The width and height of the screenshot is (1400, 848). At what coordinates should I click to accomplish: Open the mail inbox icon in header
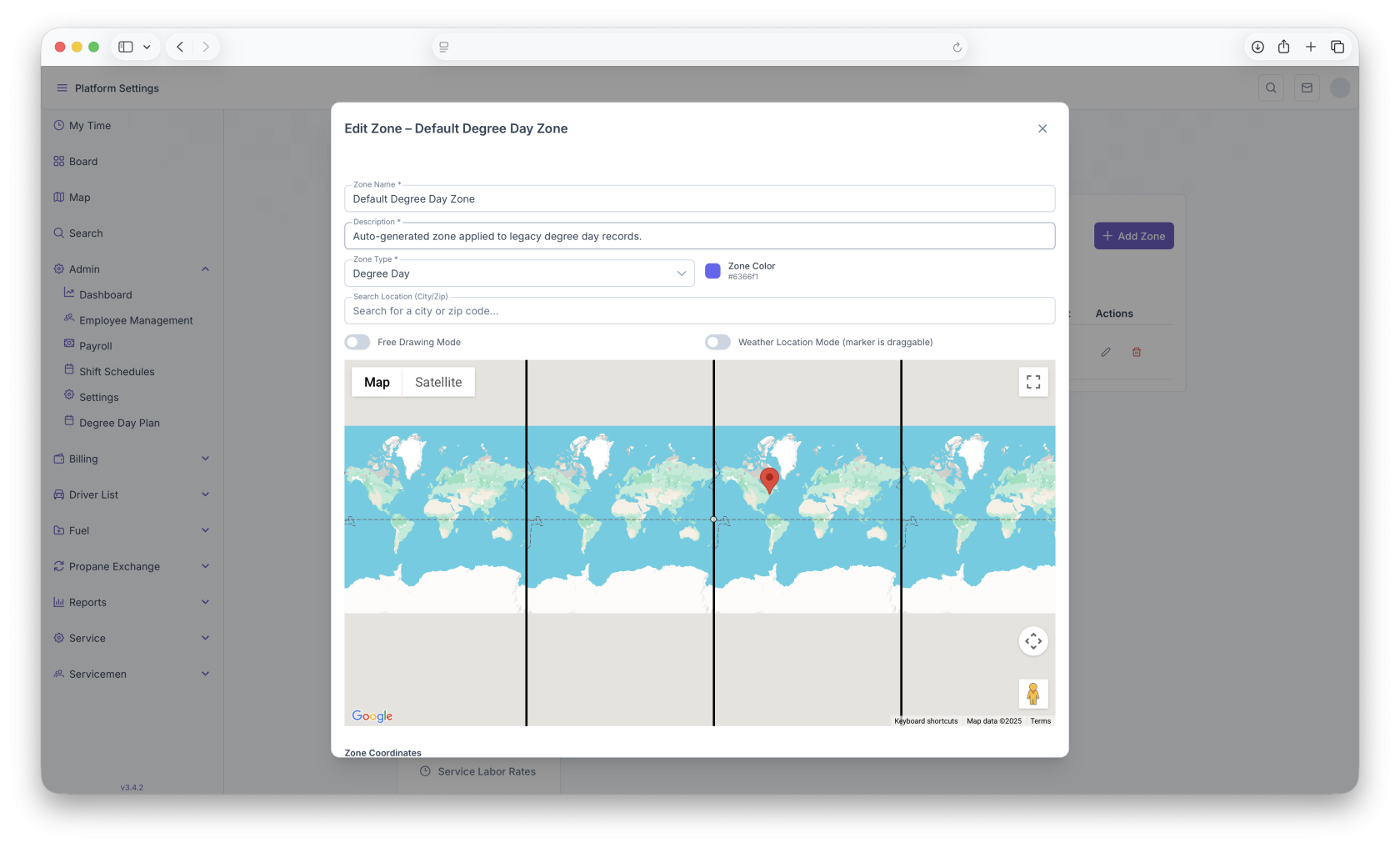(1307, 88)
